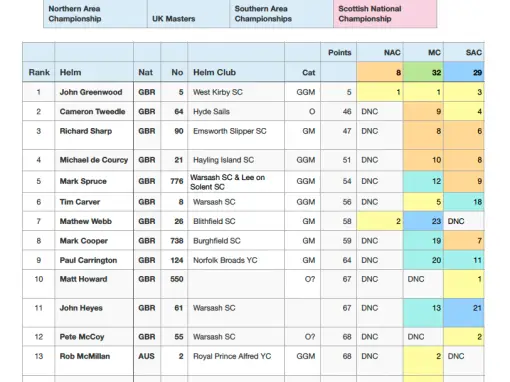The image size is (510, 382).
Task: Click the Nat column header
Action: pos(146,72)
